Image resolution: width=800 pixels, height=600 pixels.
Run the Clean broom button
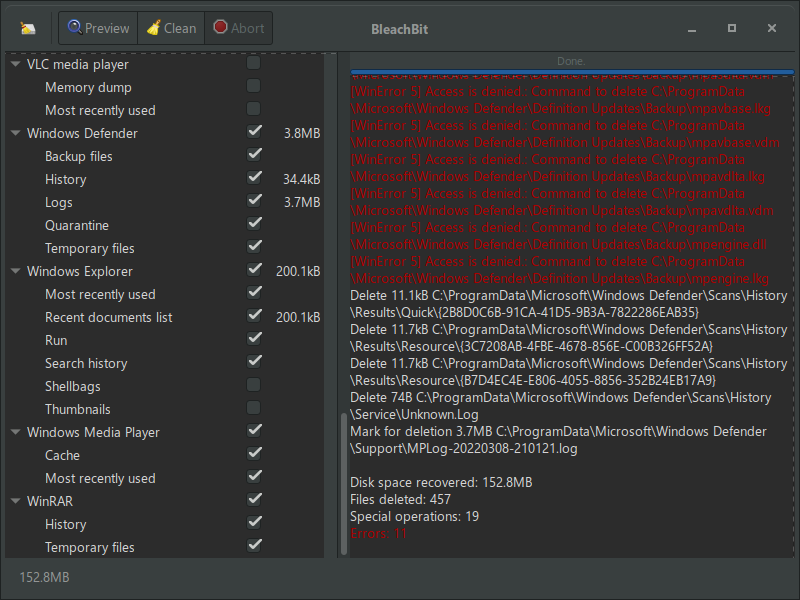[171, 28]
